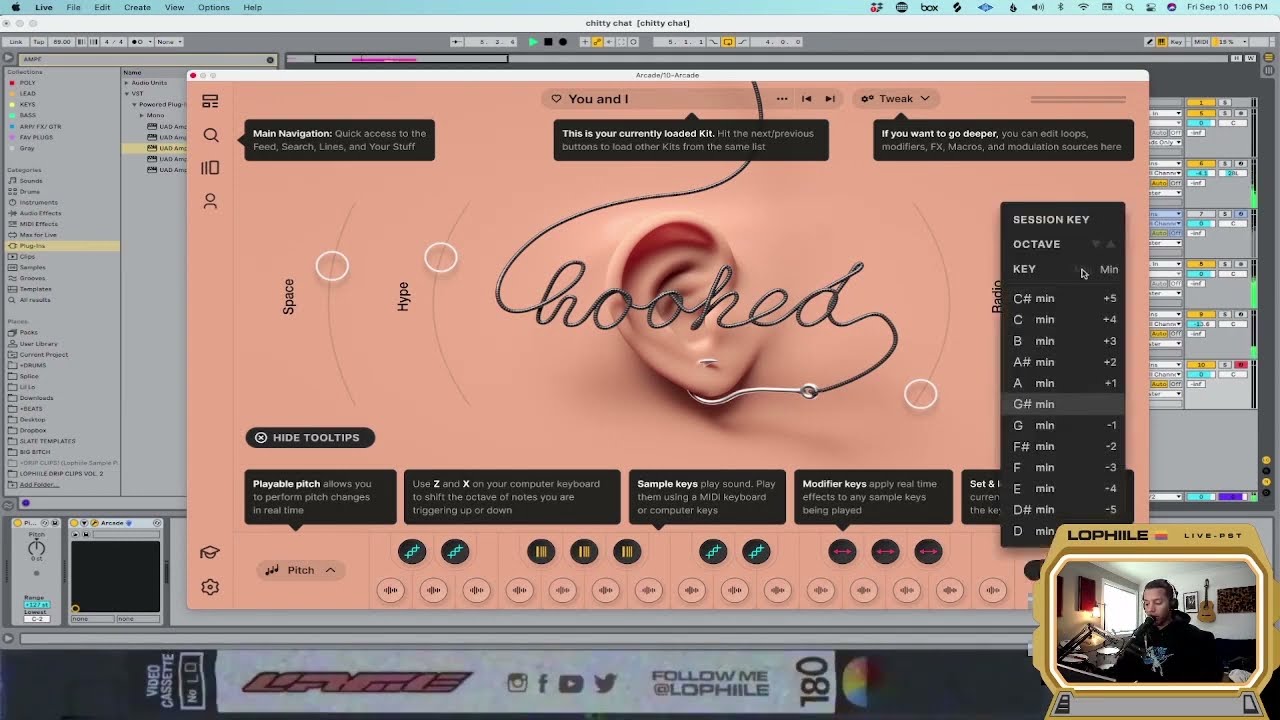The image size is (1280, 720).
Task: Click HIDE TOOLTIPS button
Action: pos(310,438)
